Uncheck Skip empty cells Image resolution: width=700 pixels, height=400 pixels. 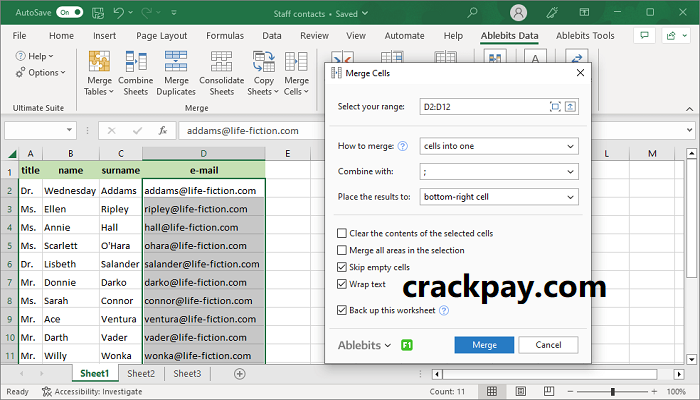[x=342, y=267]
